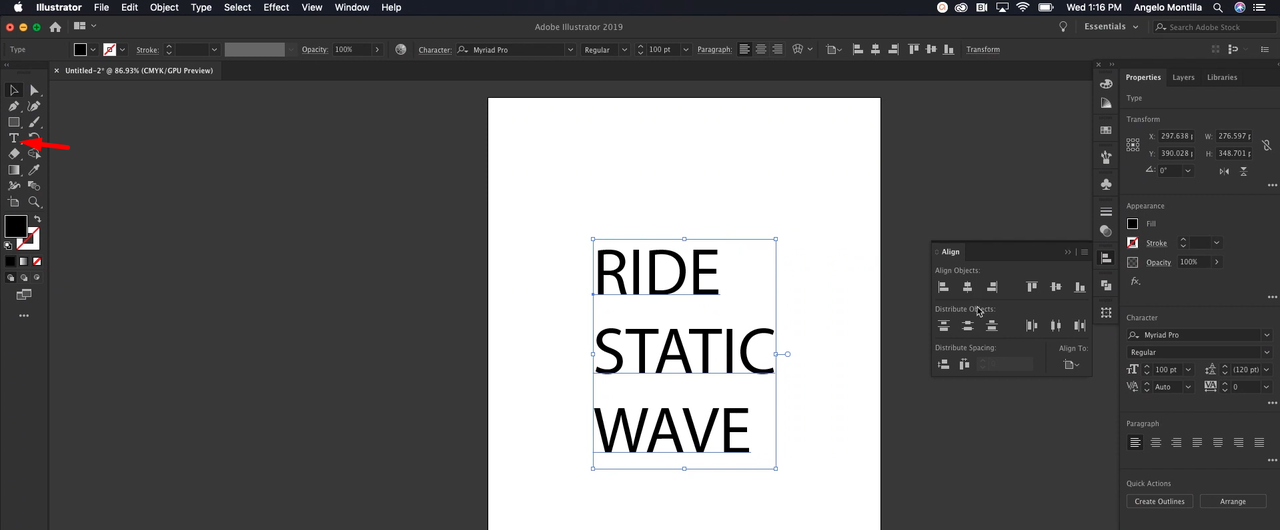The width and height of the screenshot is (1280, 530).
Task: Open the Essentials workspace dropdown
Action: (1110, 27)
